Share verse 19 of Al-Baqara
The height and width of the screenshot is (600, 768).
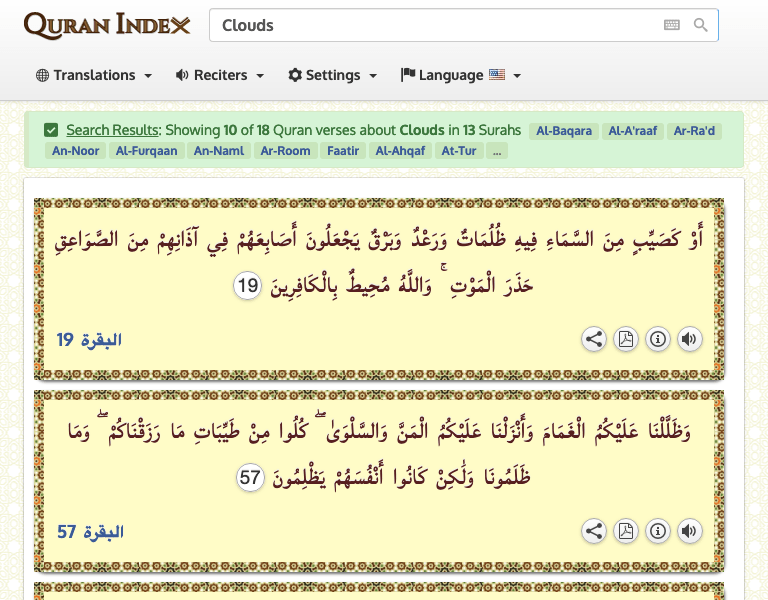(594, 339)
